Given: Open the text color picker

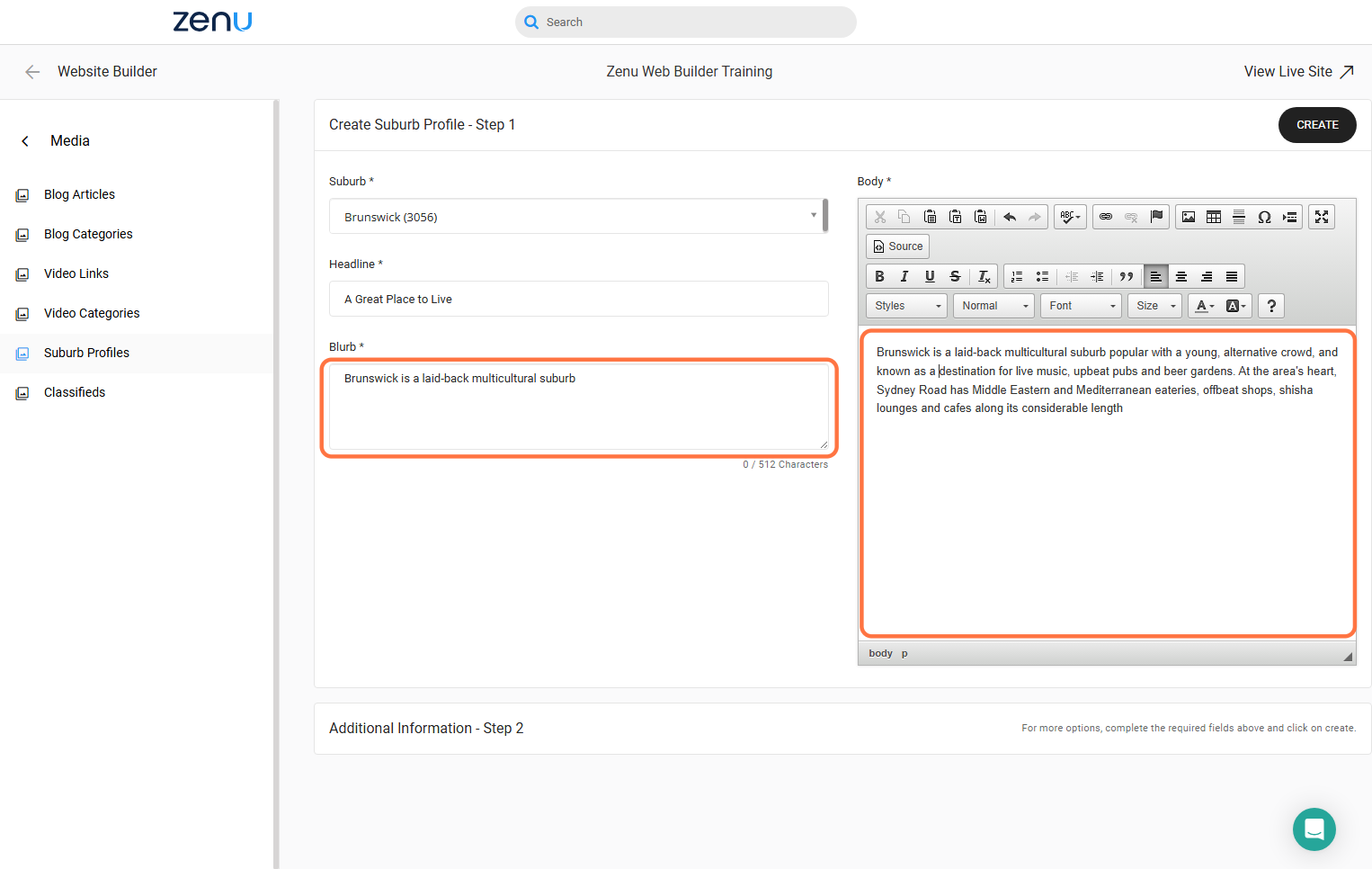Looking at the screenshot, I should pyautogui.click(x=1205, y=306).
